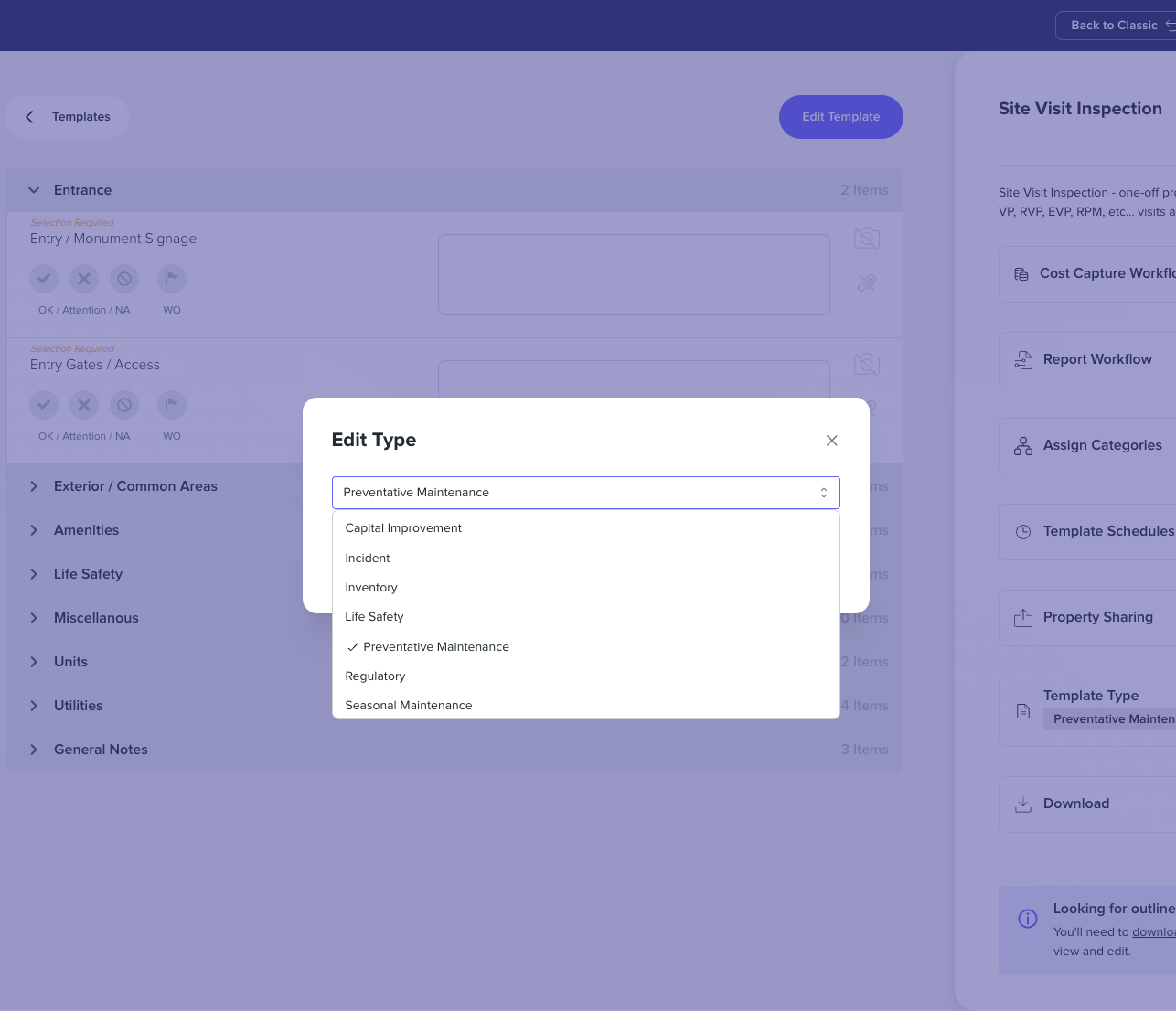1176x1011 pixels.
Task: Mark Entry / Monument Signage as OK
Action: point(44,279)
